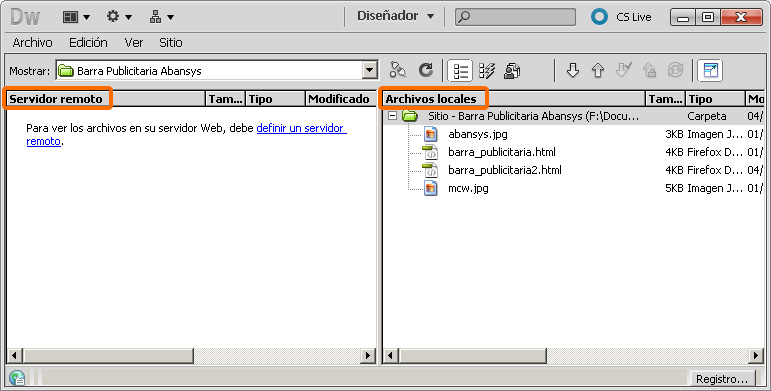
Task: Click the abansys.jpg image file icon
Action: [431, 134]
